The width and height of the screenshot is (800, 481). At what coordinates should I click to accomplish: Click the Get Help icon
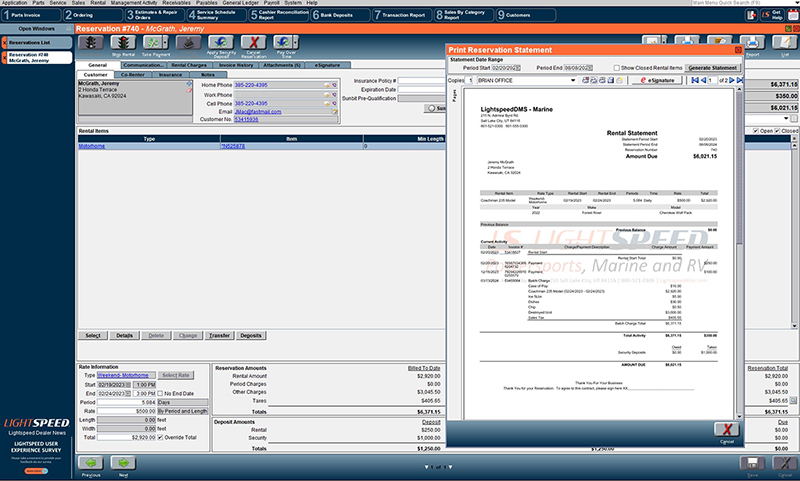772,15
